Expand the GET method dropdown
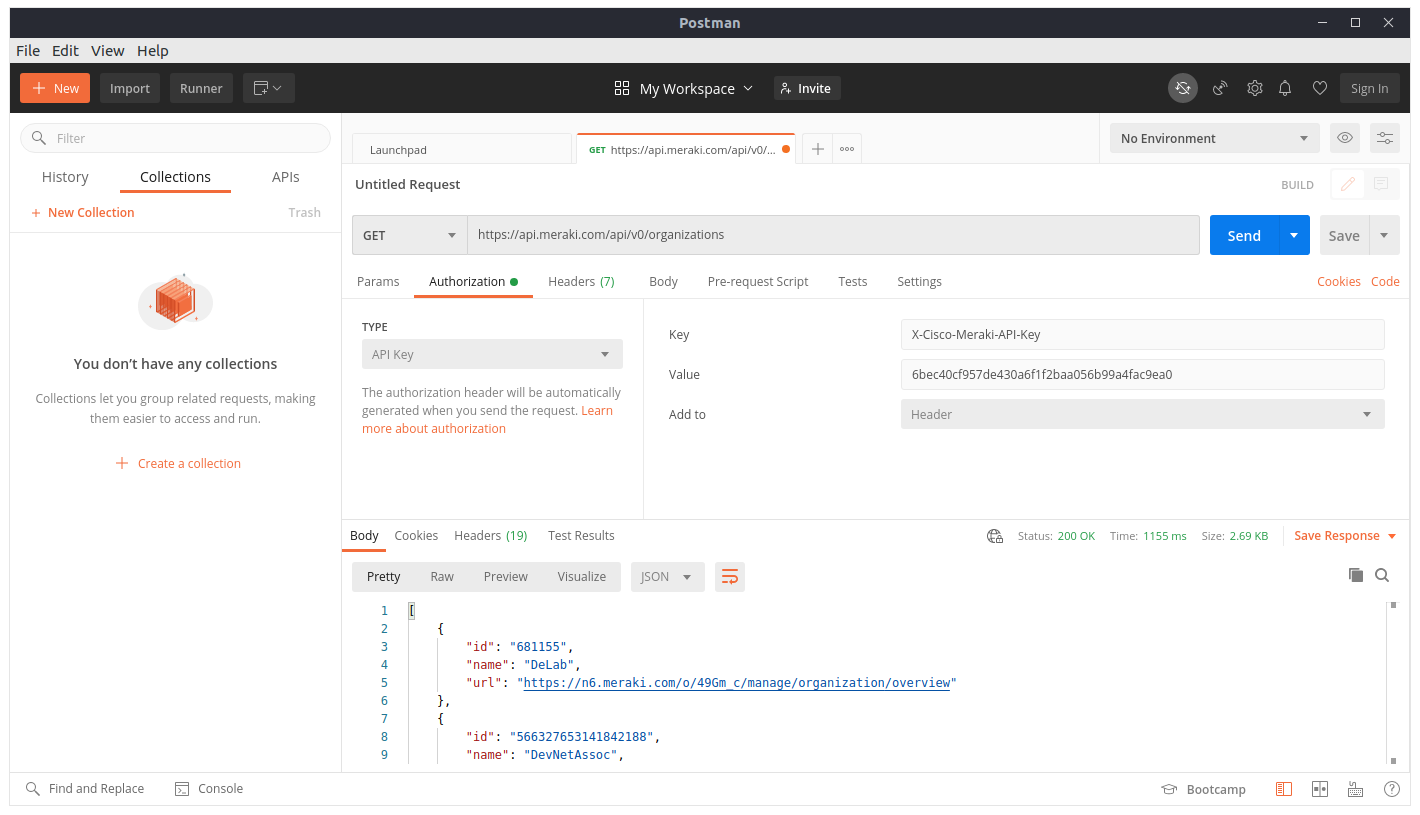This screenshot has width=1420, height=815. (410, 235)
